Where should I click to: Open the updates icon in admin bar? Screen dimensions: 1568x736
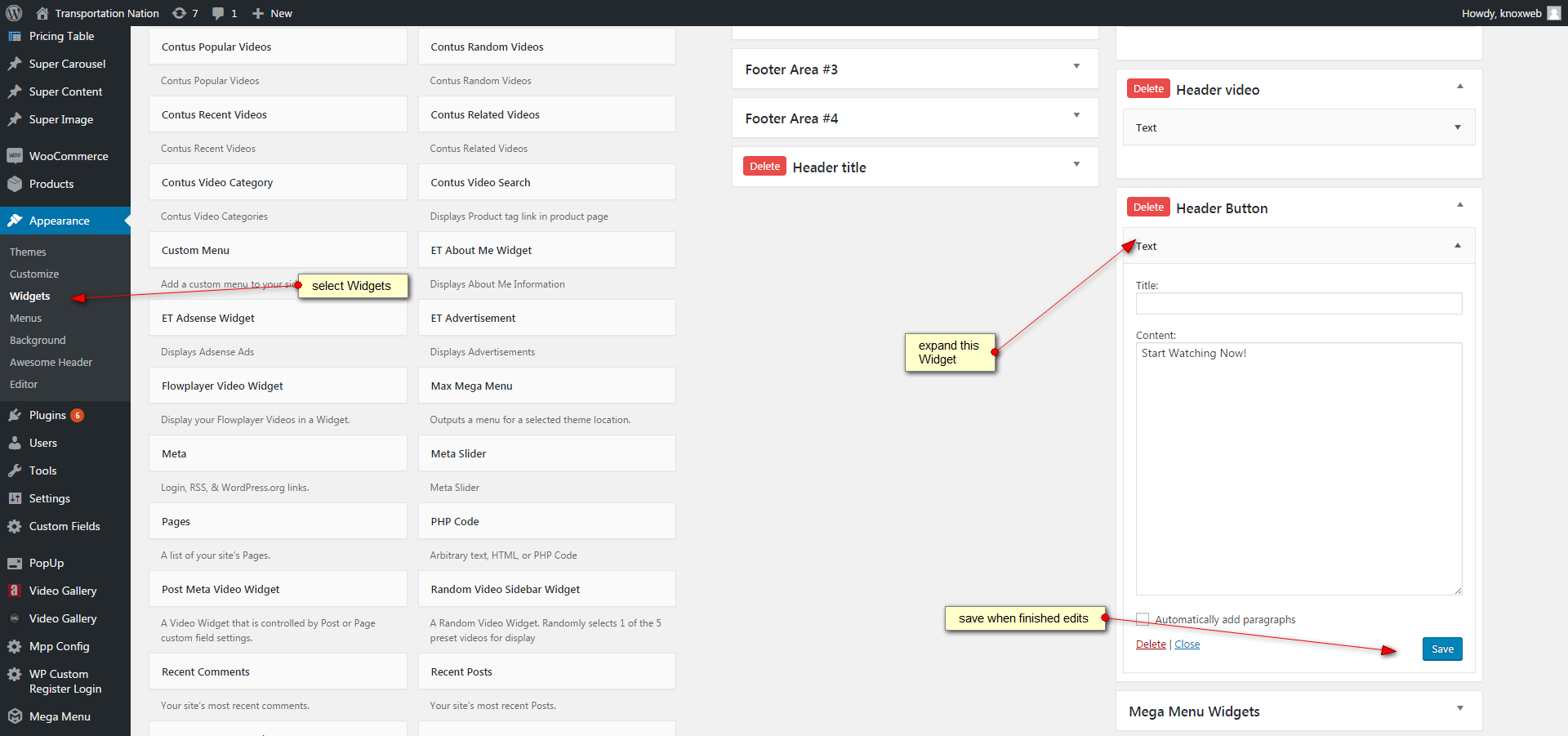pyautogui.click(x=180, y=13)
